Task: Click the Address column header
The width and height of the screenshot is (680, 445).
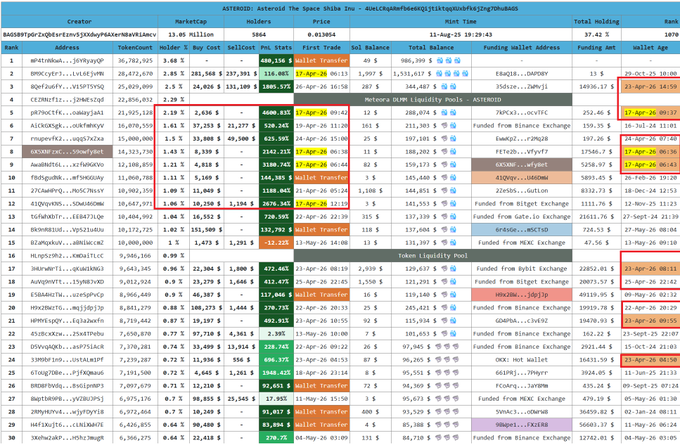Action: [x=67, y=48]
